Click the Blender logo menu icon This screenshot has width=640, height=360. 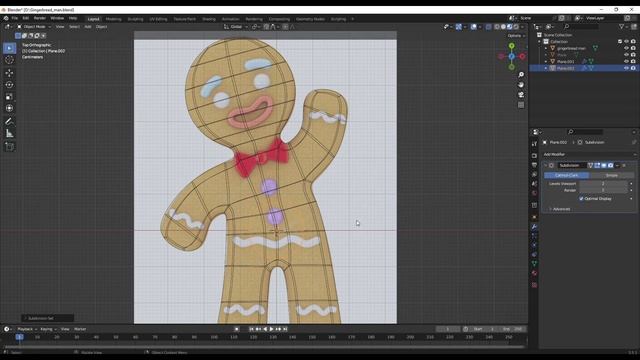(6, 18)
